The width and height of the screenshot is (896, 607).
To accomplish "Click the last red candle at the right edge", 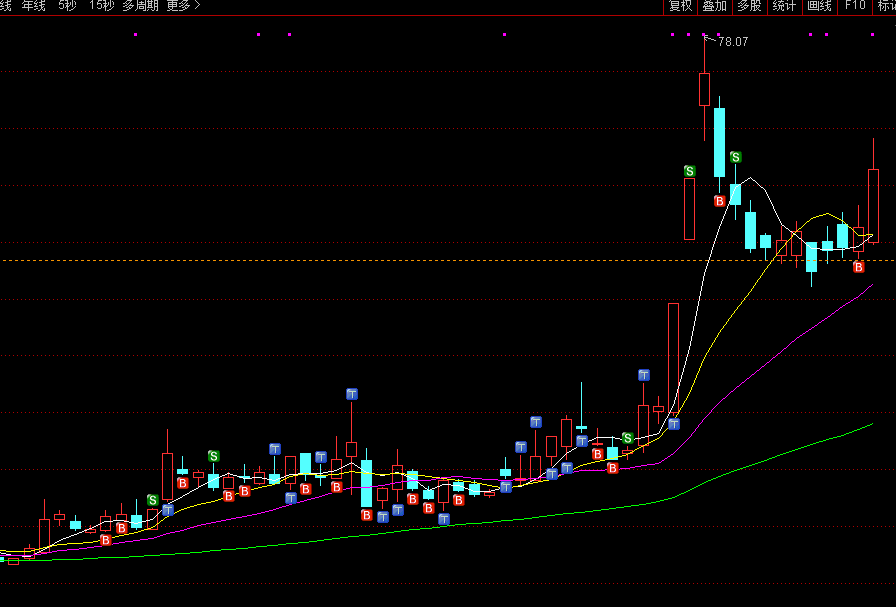I will (873, 206).
